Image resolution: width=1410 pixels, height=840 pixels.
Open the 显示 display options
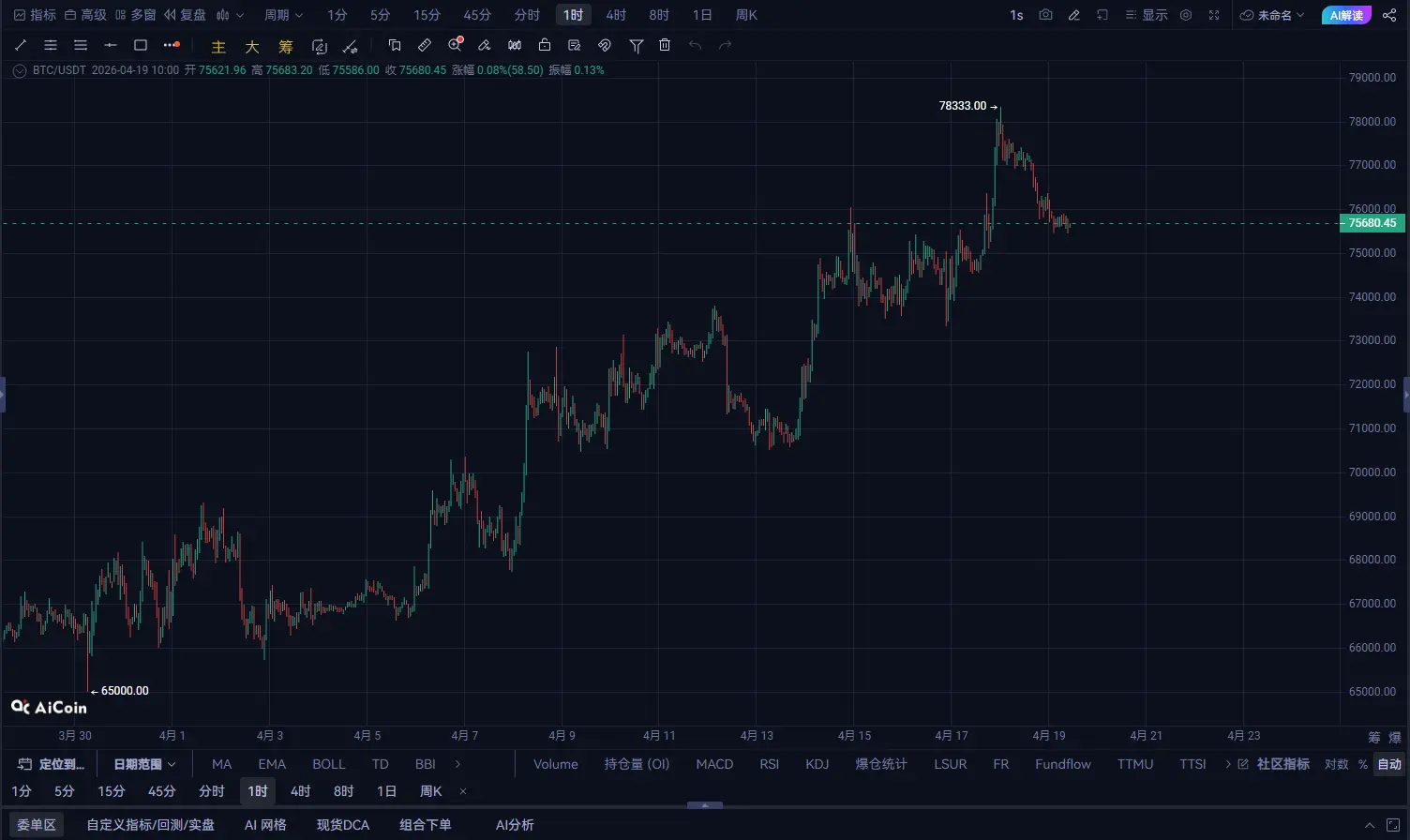point(1147,15)
